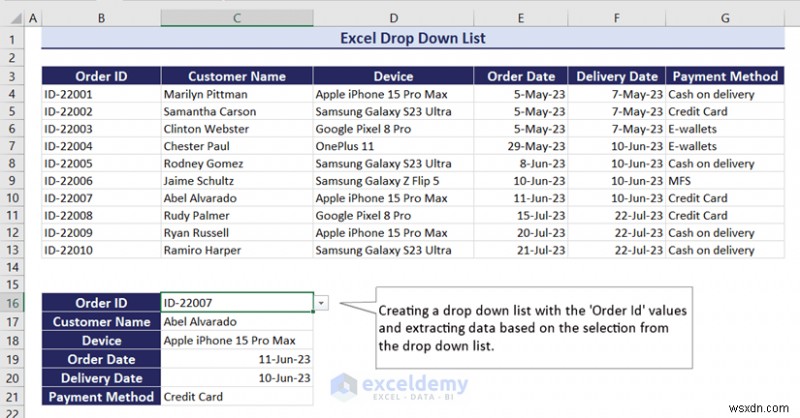The width and height of the screenshot is (800, 418).
Task: Click the '21-Jul-23' order date cell
Action: 520,250
